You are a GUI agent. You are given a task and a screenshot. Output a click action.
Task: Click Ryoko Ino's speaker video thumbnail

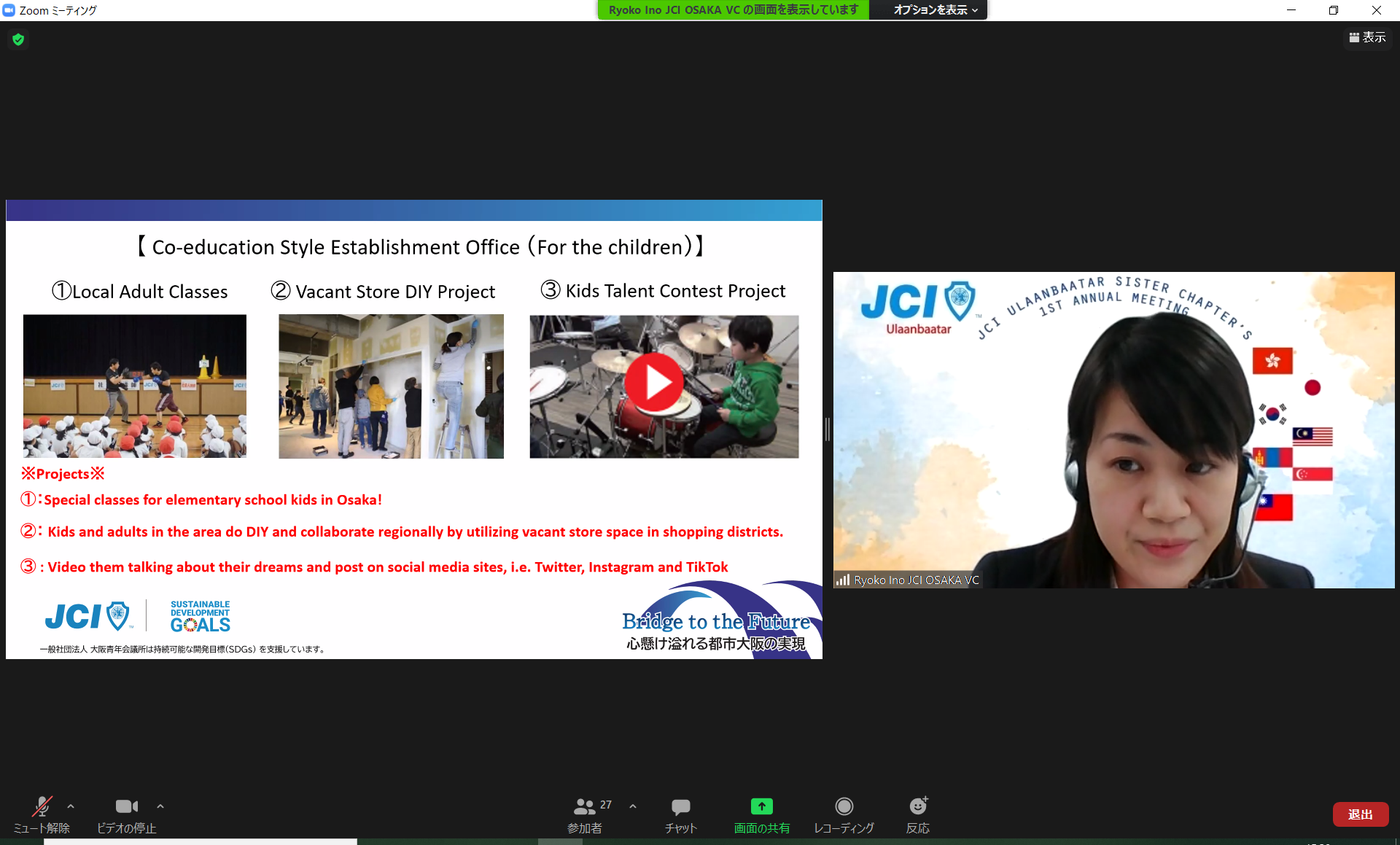click(1113, 430)
